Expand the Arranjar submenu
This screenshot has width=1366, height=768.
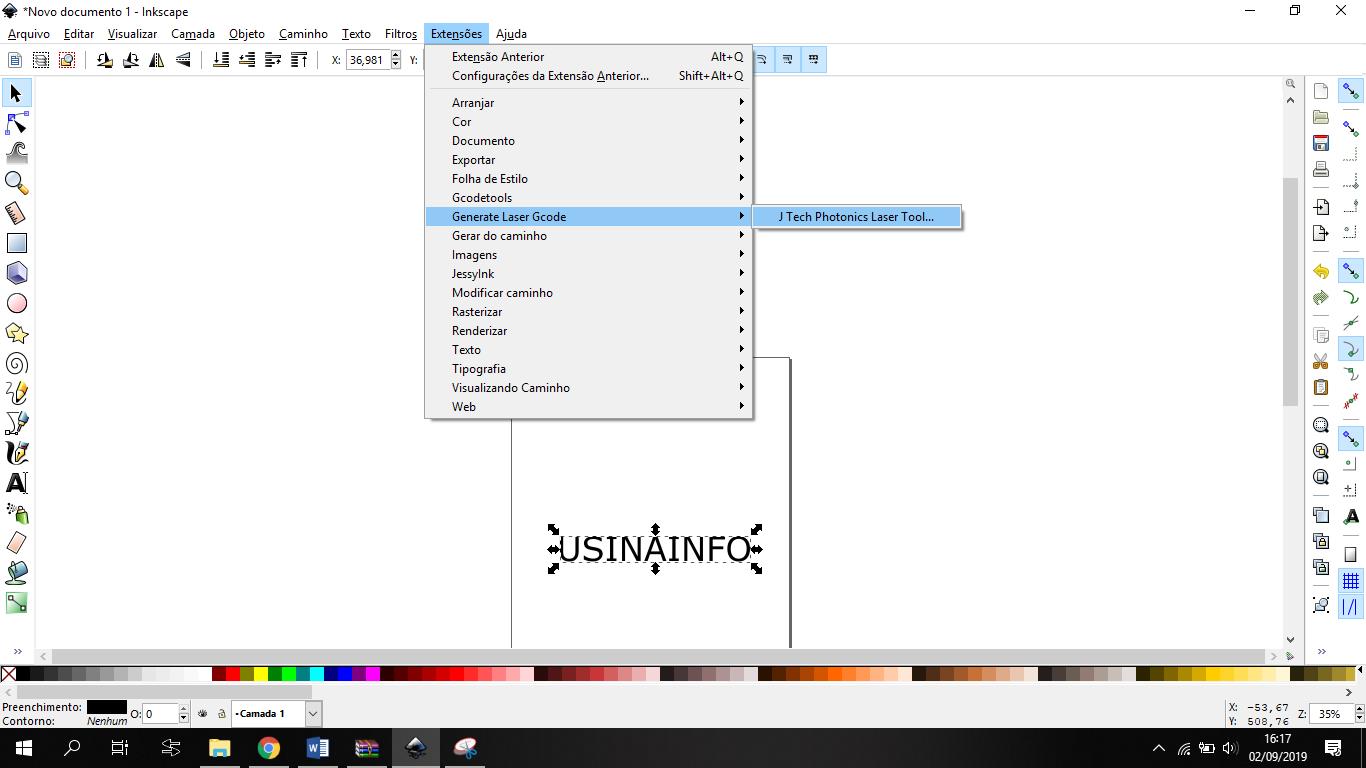[x=589, y=103]
